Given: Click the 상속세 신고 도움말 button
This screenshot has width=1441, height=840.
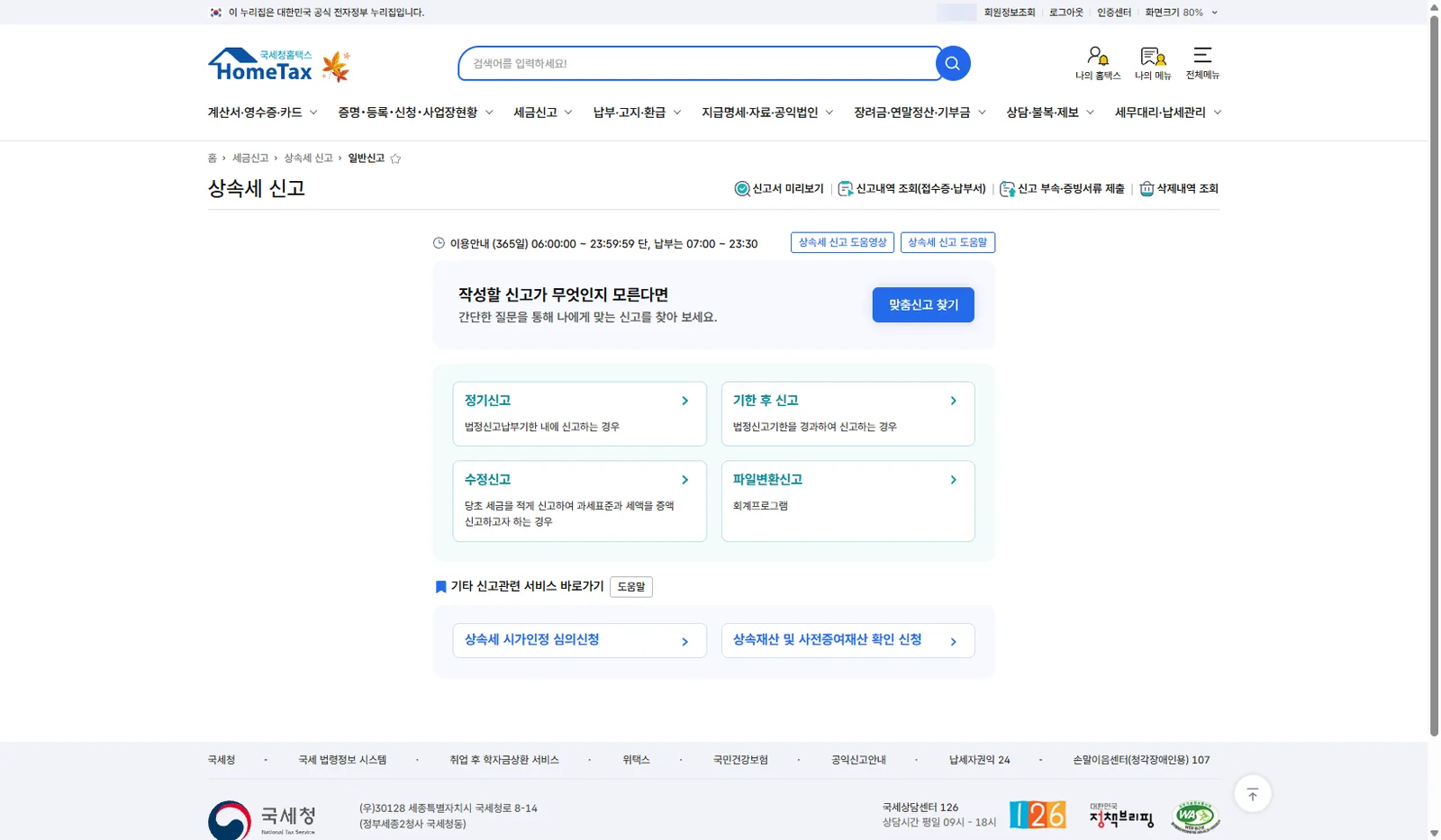Looking at the screenshot, I should pos(947,242).
